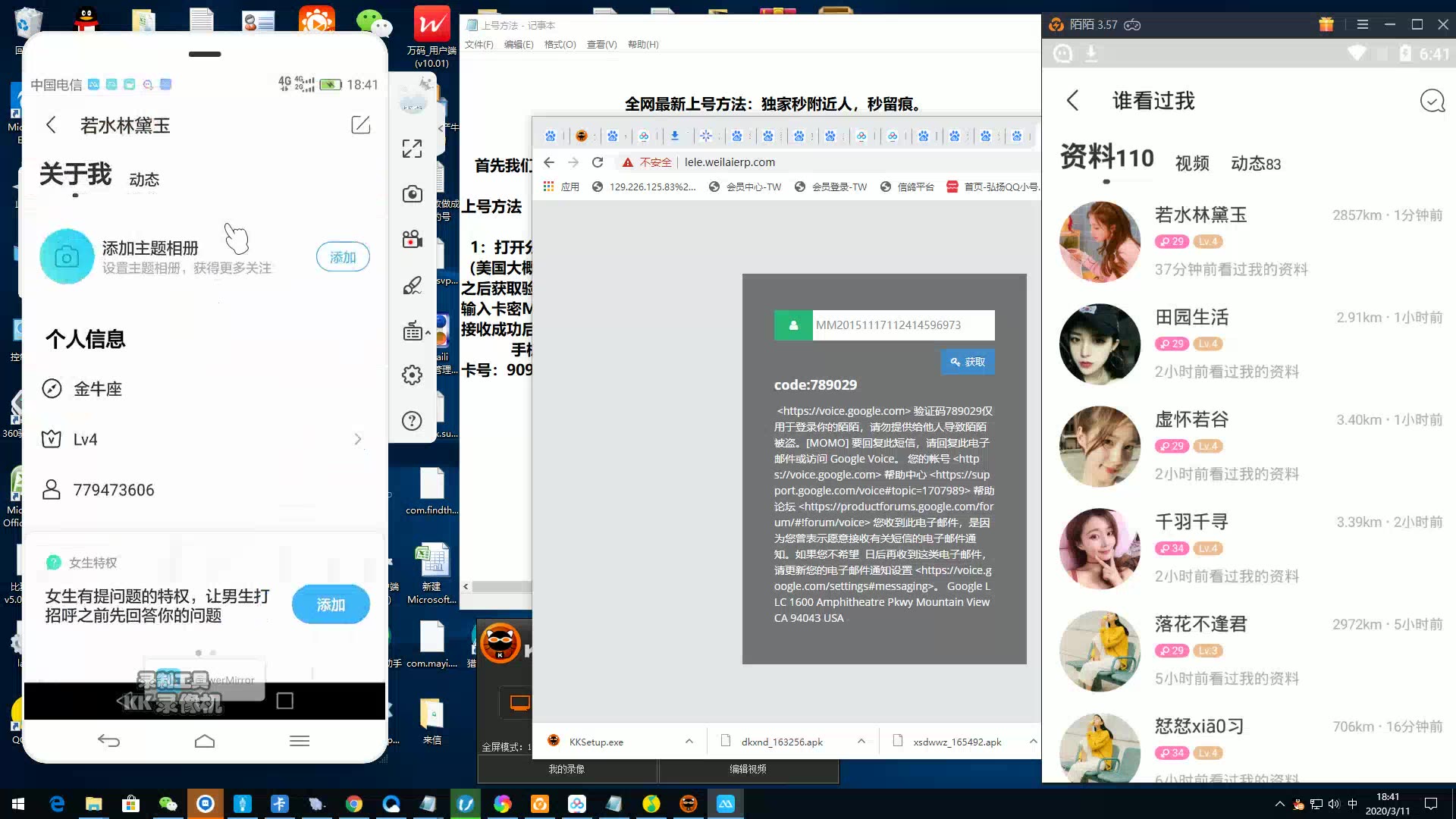This screenshot has height=819, width=1456.
Task: Show hidden system tray icons
Action: (x=1280, y=804)
